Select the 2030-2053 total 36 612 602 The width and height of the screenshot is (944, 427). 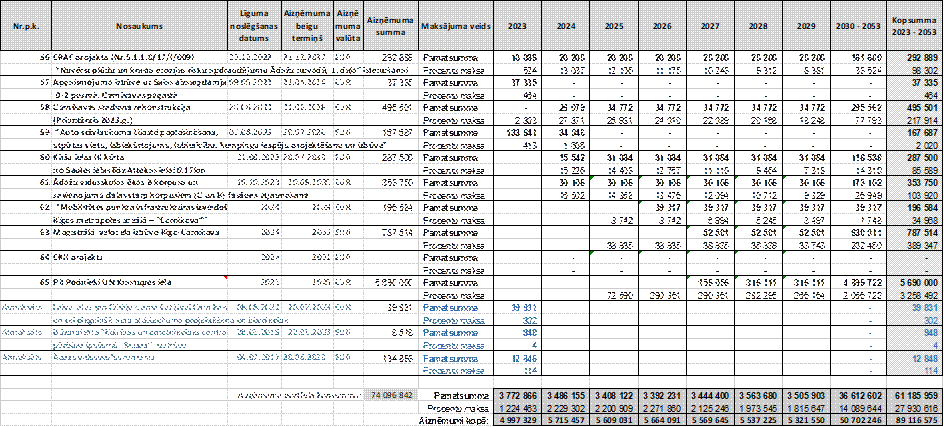click(x=858, y=396)
